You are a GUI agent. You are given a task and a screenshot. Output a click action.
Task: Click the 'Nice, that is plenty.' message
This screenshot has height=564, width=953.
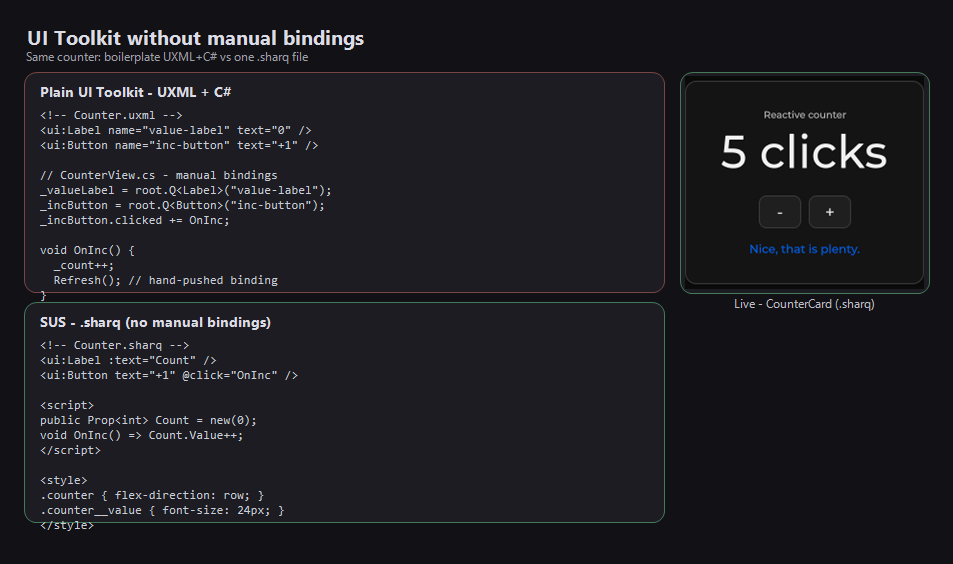tap(804, 249)
